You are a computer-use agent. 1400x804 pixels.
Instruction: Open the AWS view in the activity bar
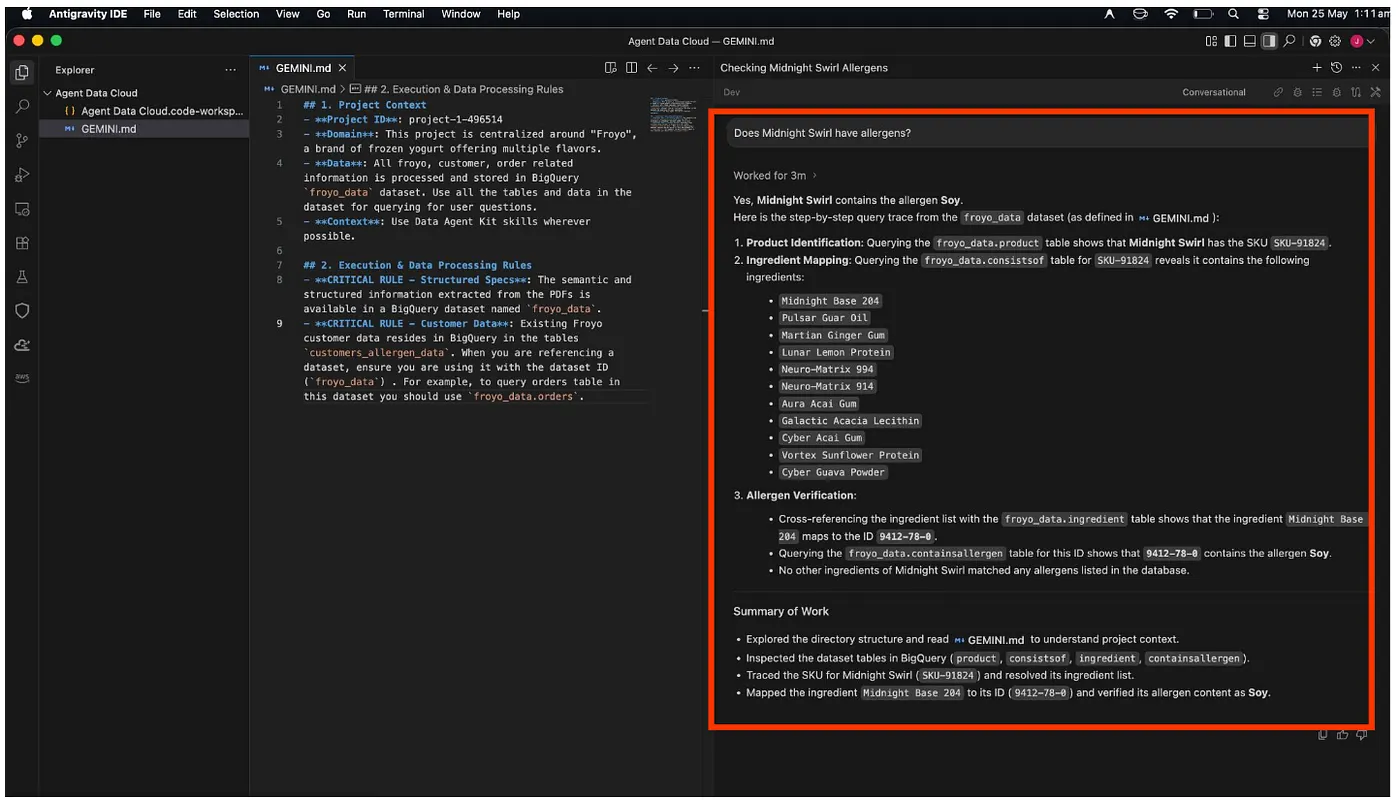click(x=22, y=378)
